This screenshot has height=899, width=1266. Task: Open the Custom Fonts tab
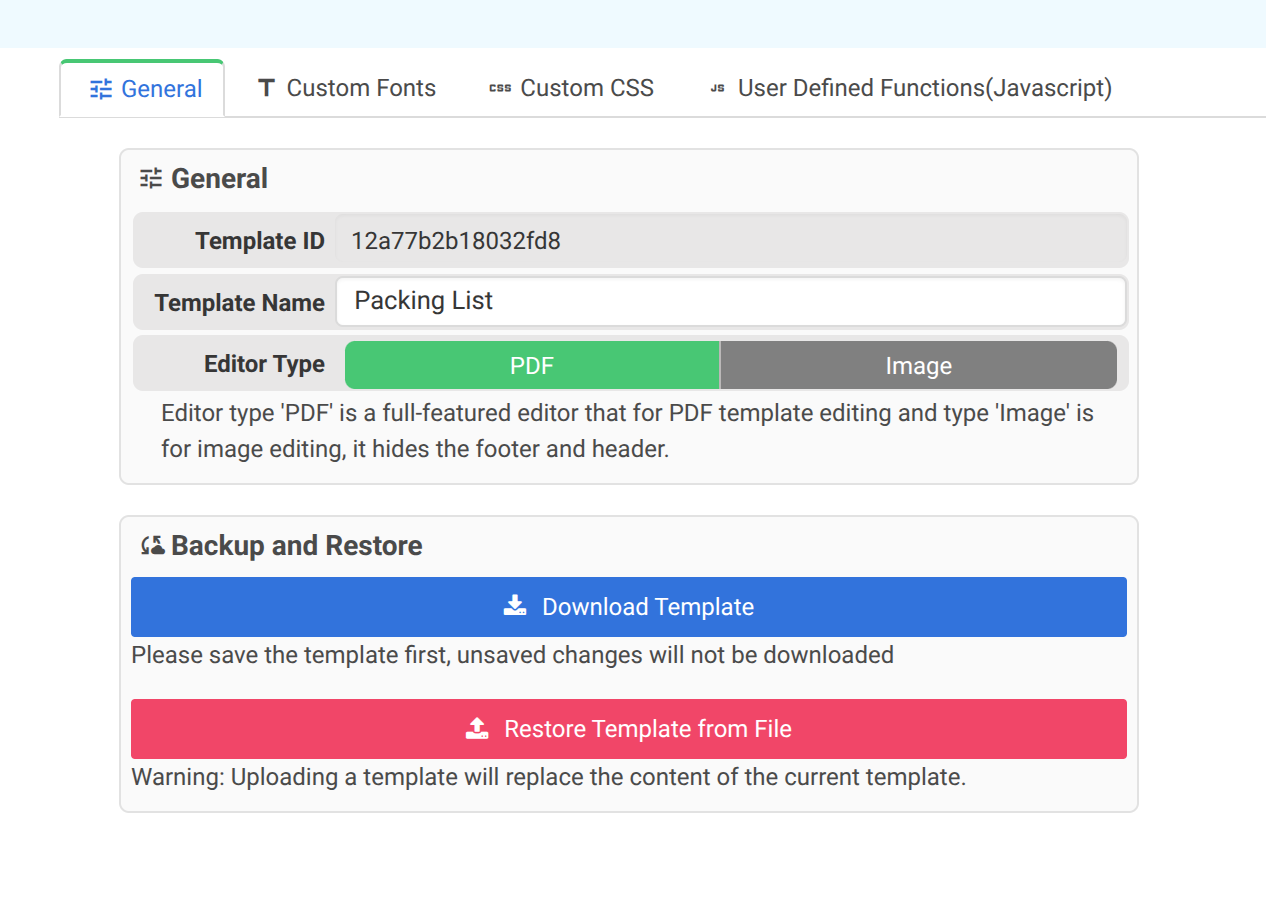coord(346,88)
